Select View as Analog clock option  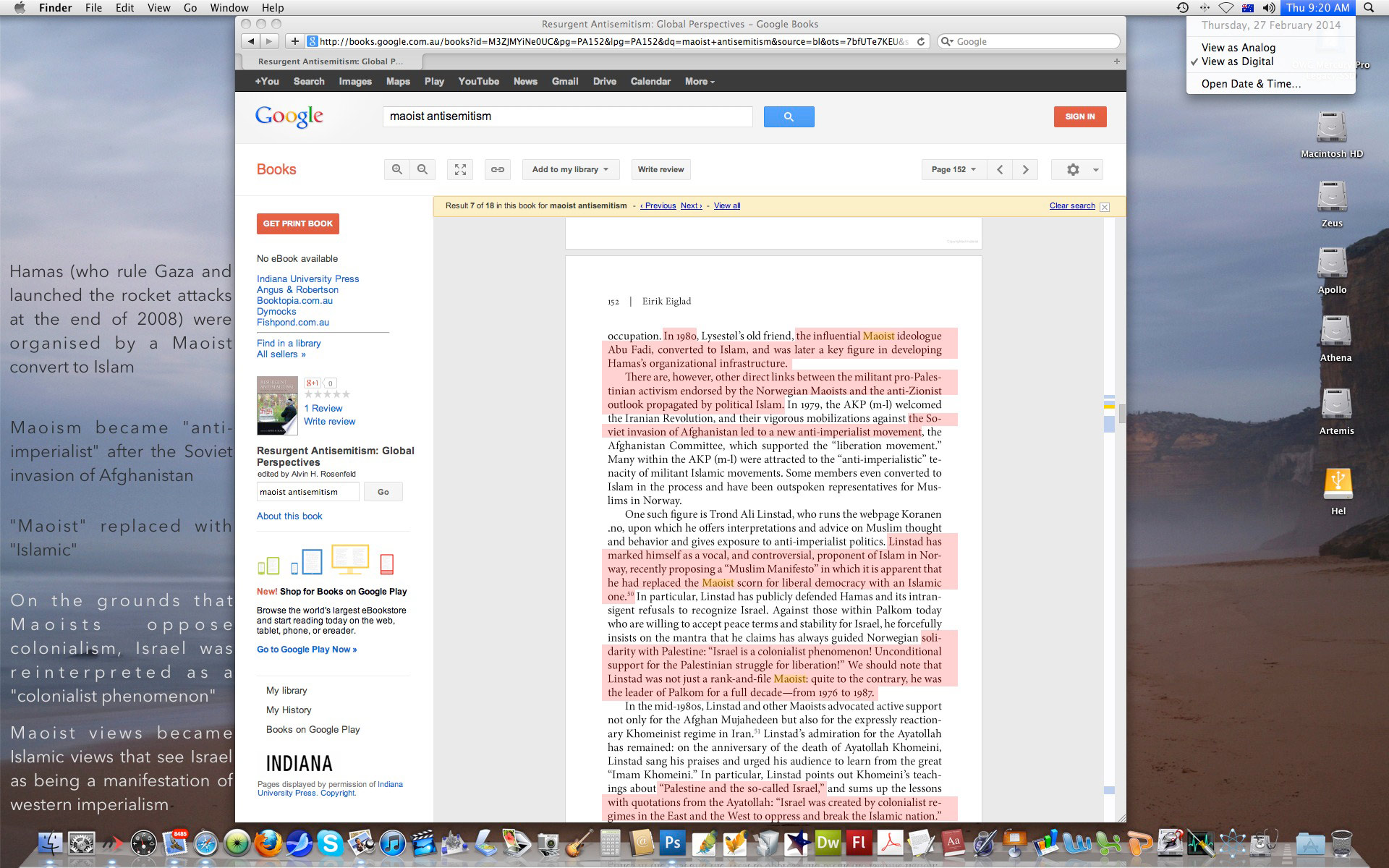(1239, 48)
